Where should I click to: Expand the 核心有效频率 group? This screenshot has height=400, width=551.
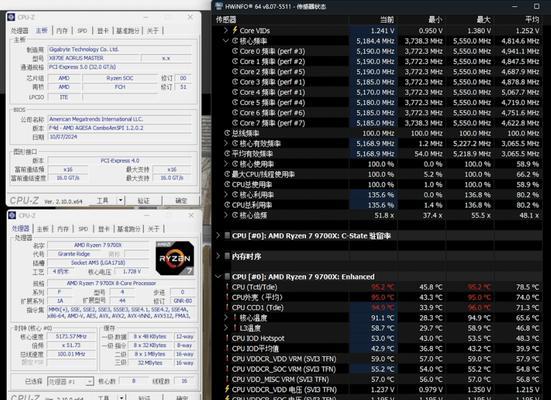[x=226, y=143]
